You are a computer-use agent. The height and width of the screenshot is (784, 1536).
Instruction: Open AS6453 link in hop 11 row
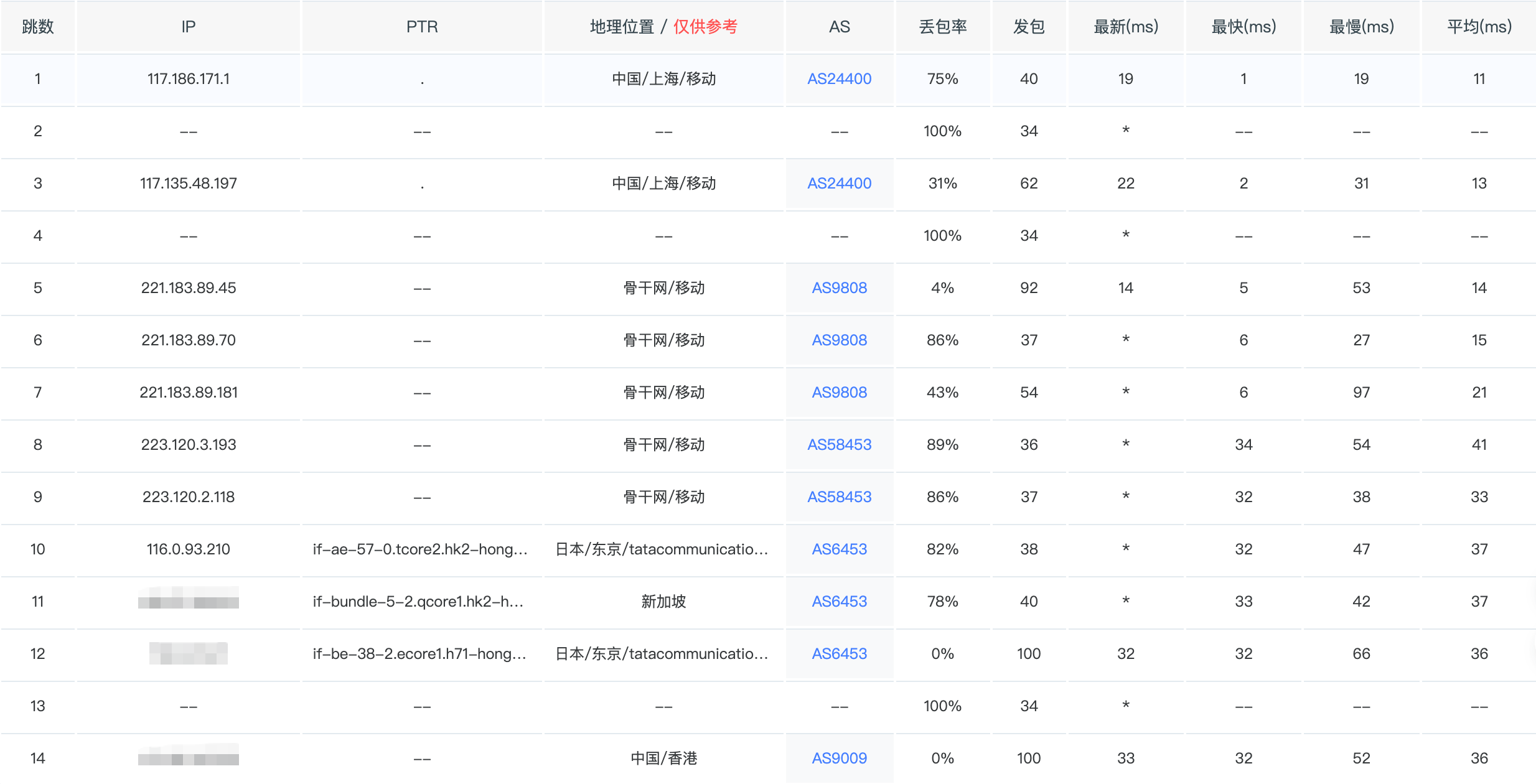click(x=839, y=602)
